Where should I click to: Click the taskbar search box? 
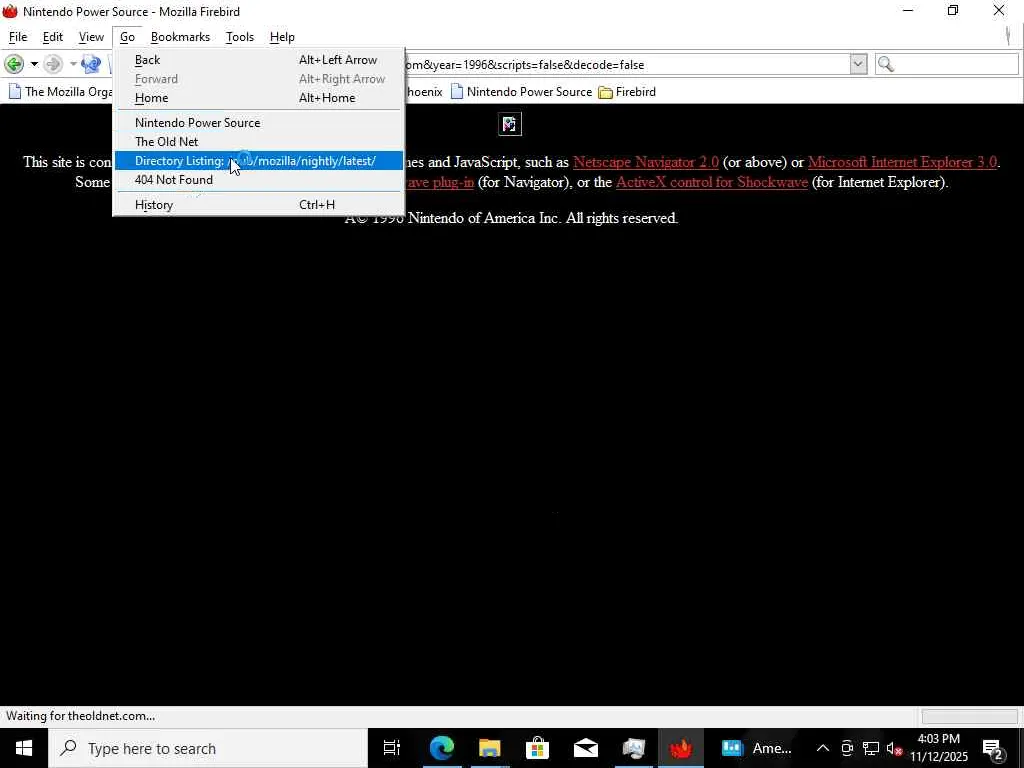(208, 748)
